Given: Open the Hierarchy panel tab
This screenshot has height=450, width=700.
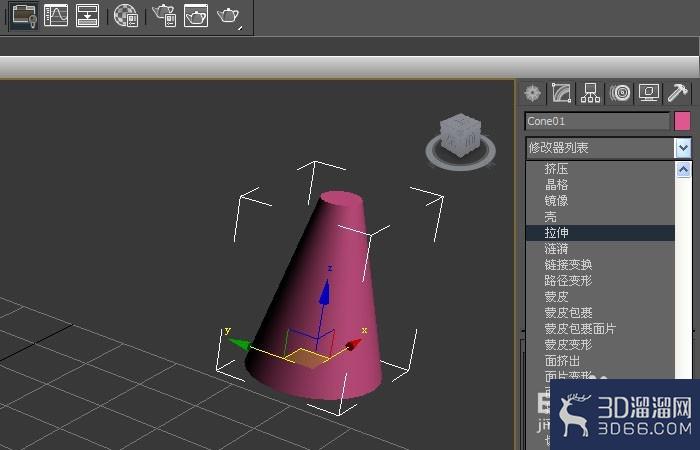Looking at the screenshot, I should coord(590,93).
